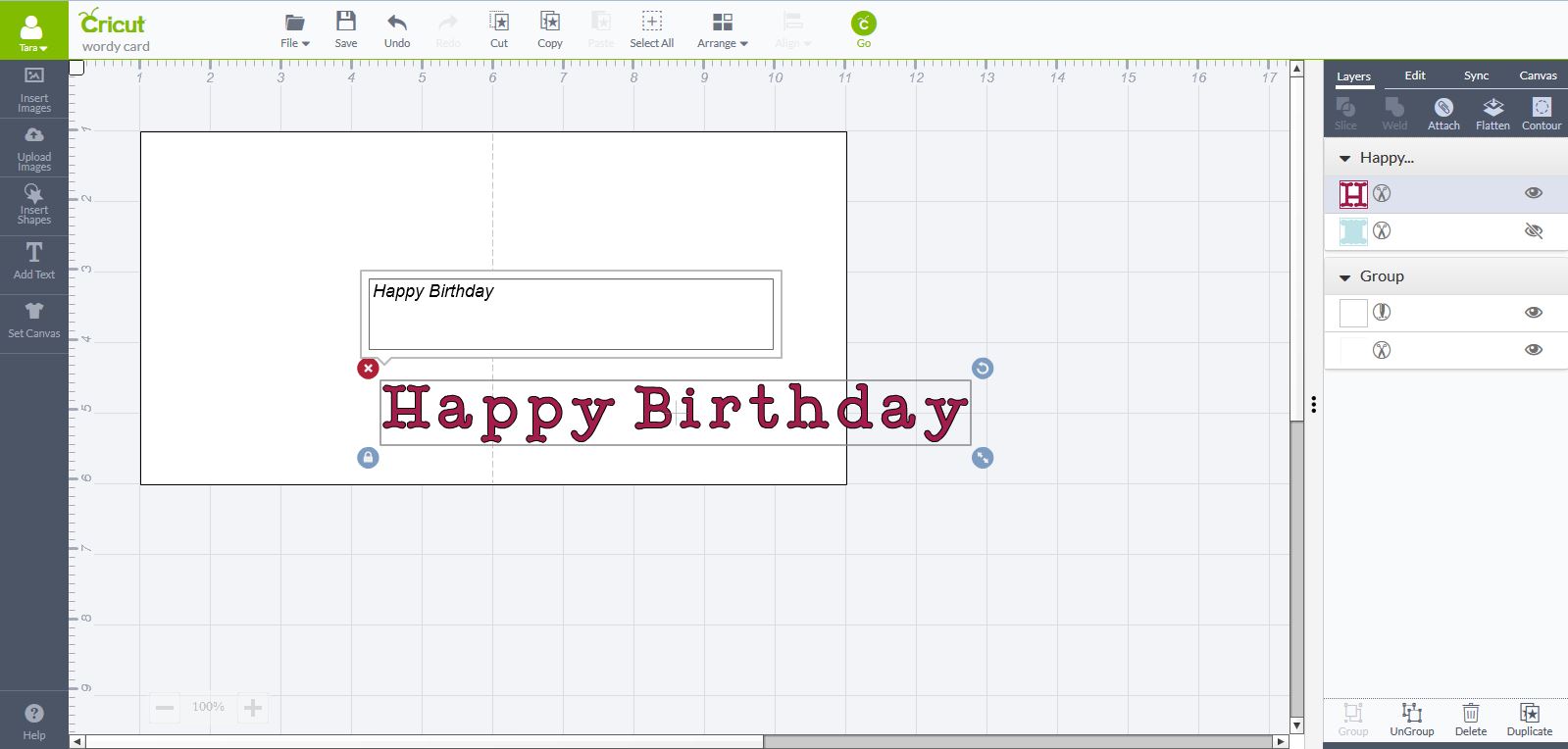Click the resize handle on text box

coord(983,458)
